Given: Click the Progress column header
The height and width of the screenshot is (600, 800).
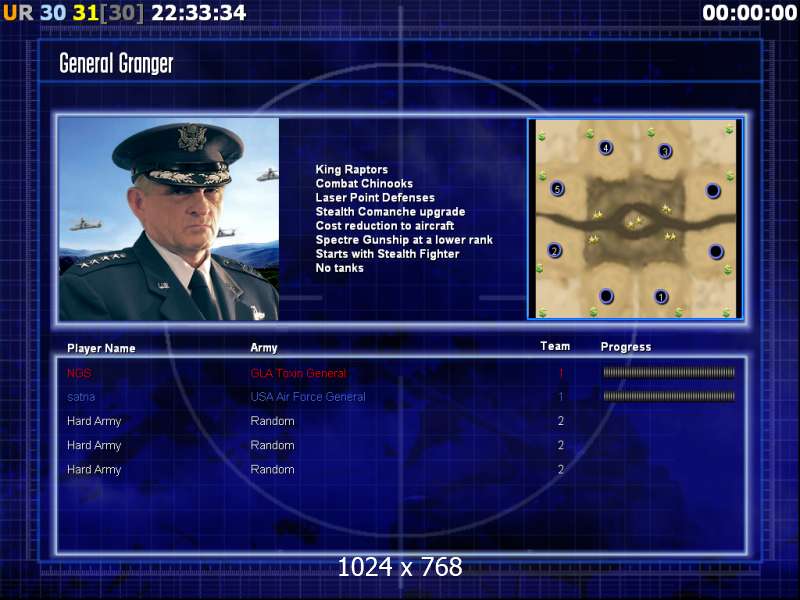Looking at the screenshot, I should click(626, 347).
